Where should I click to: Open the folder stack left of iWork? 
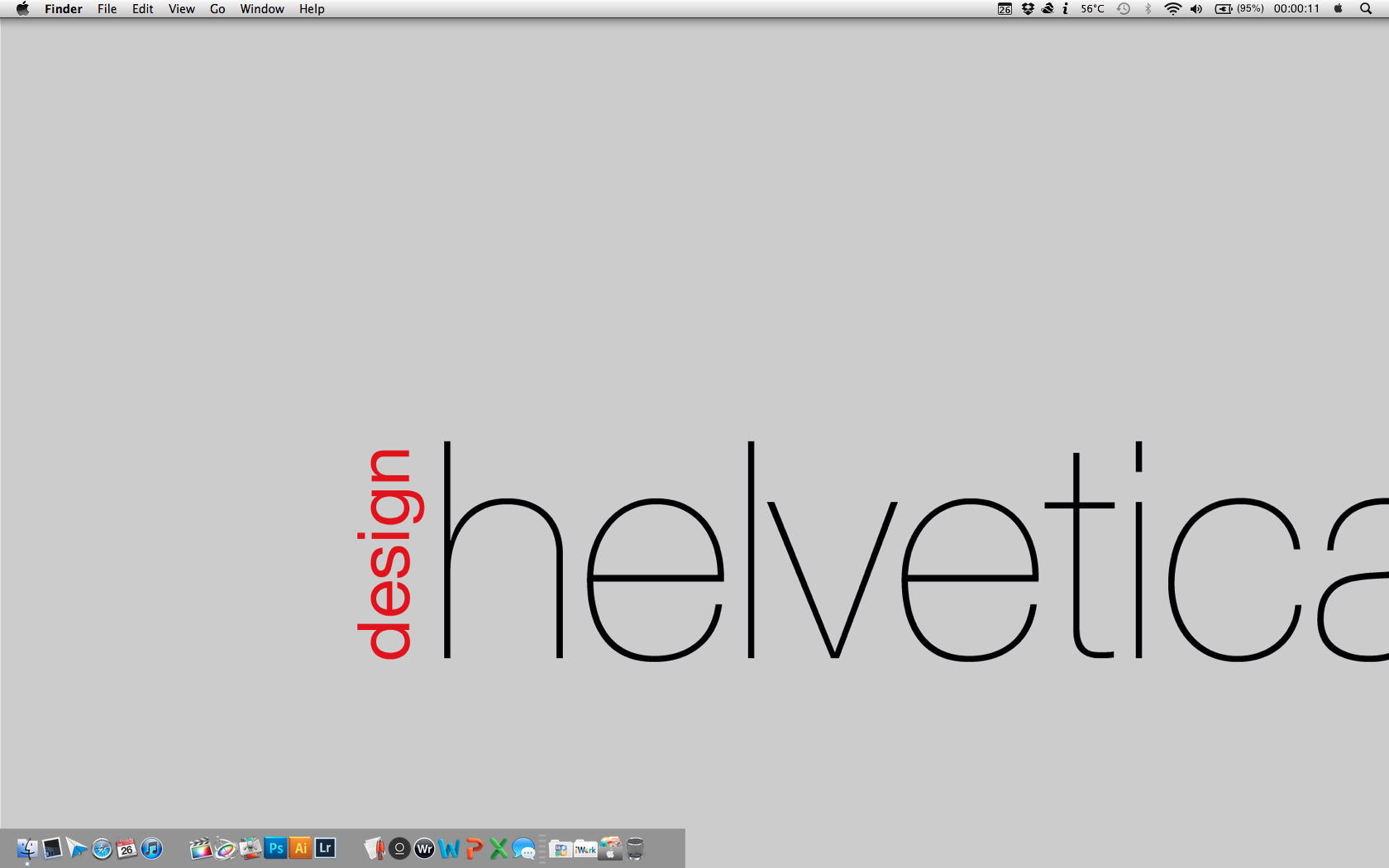point(561,849)
